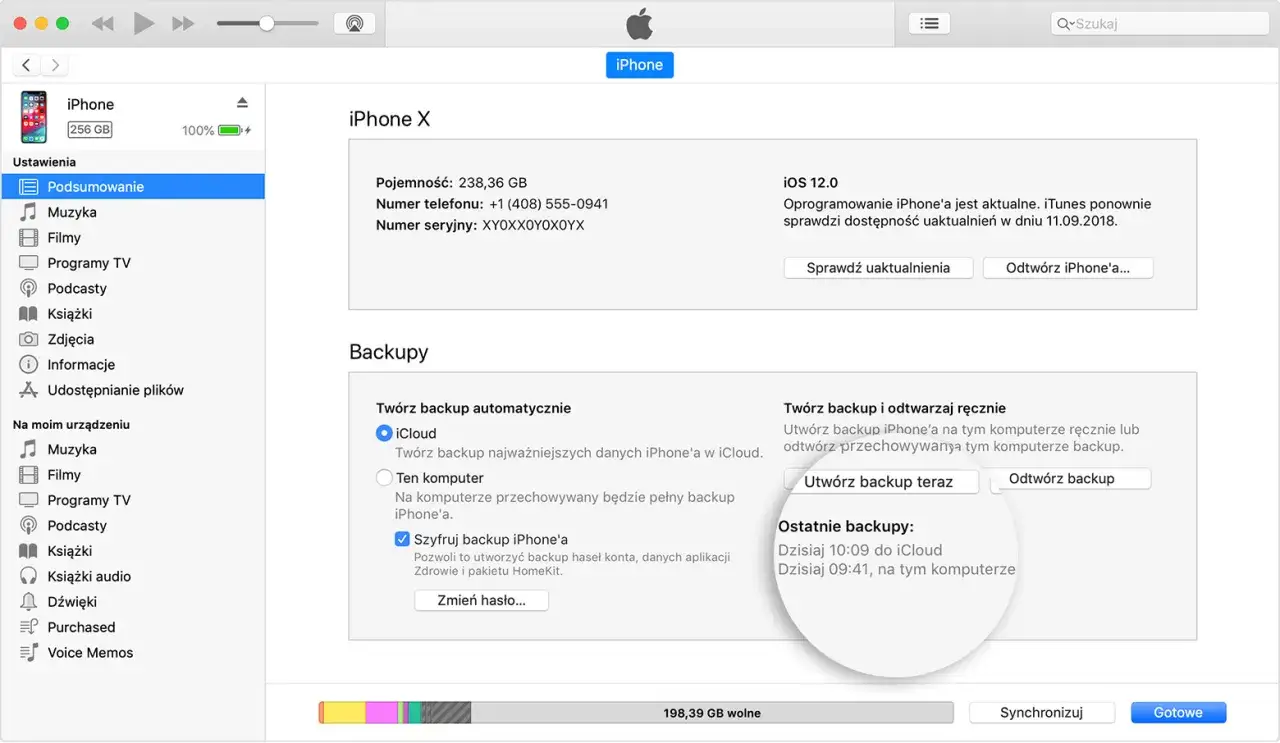Open the Filmy section under Ustawienia
Screen dimensions: 1280x743
click(66, 237)
